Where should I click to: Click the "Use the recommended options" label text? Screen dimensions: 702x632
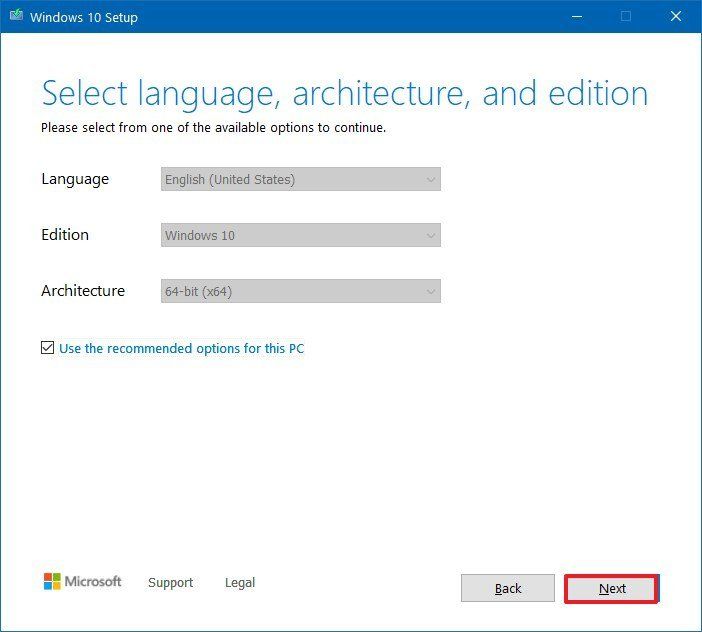(181, 349)
